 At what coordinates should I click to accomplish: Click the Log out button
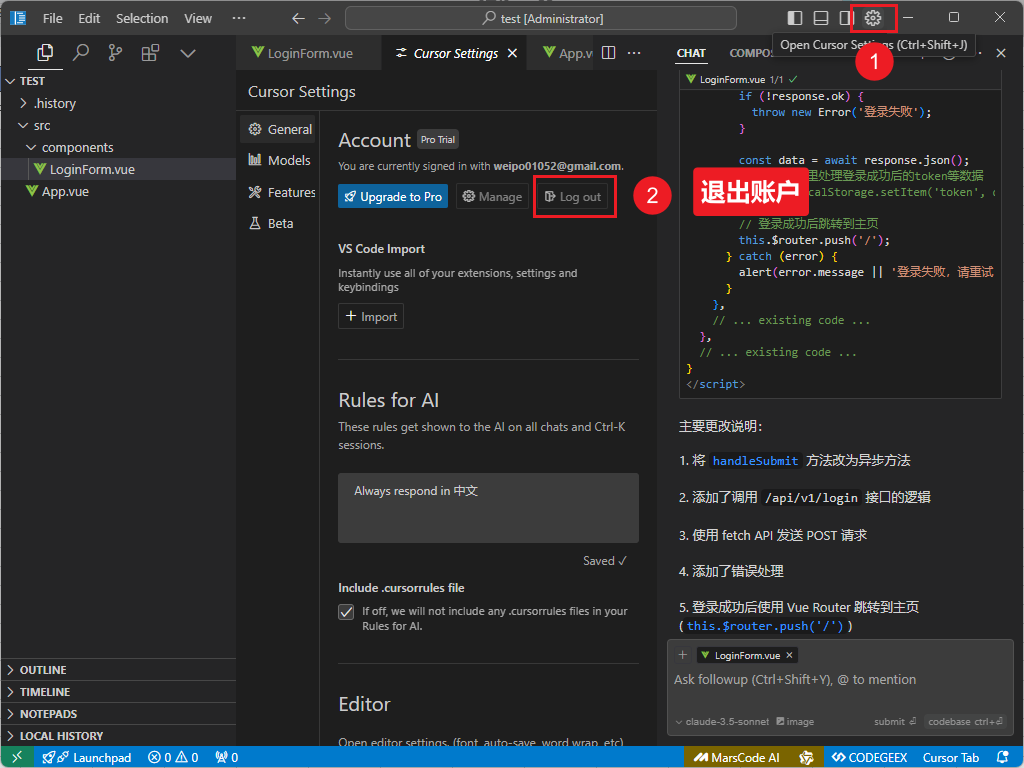click(573, 197)
